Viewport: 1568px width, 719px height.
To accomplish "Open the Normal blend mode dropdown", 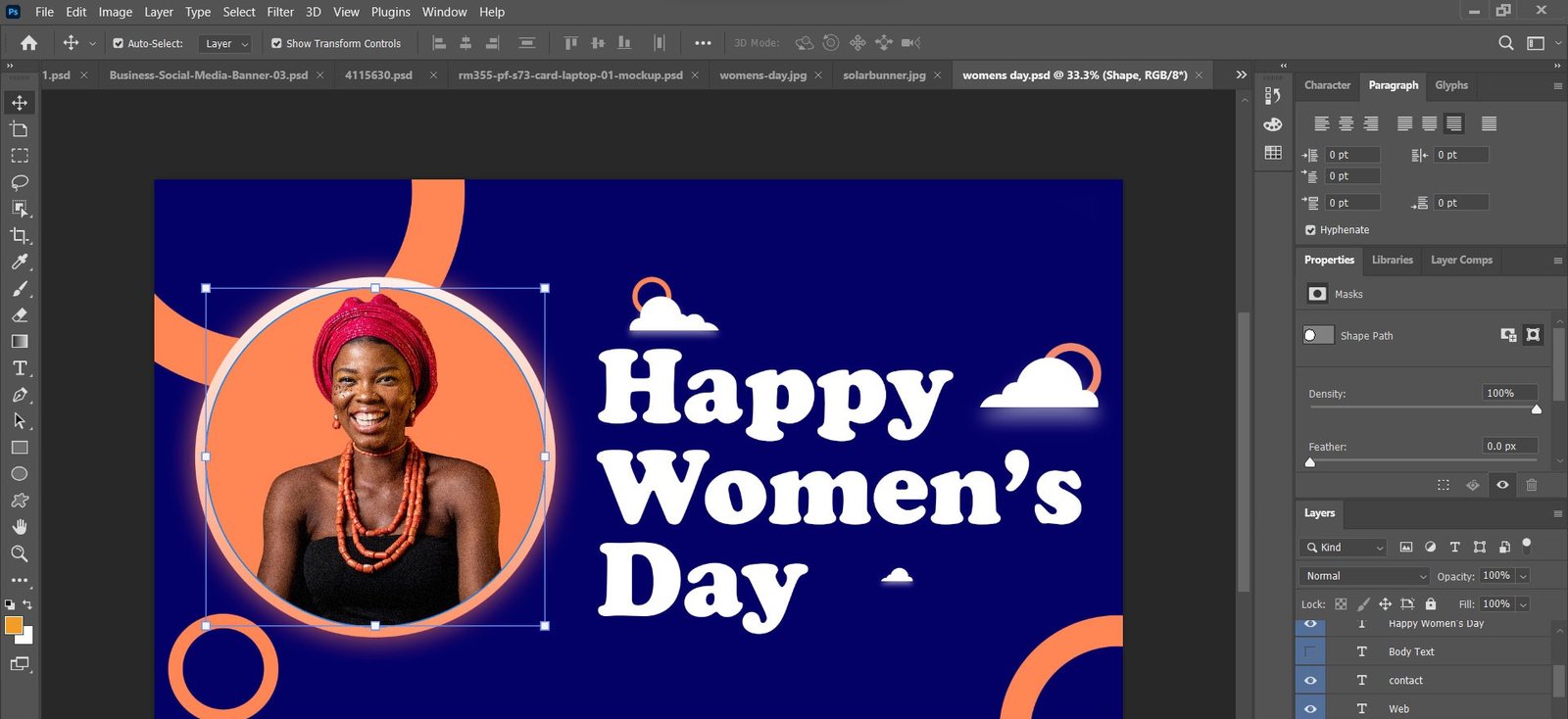I will tap(1365, 576).
